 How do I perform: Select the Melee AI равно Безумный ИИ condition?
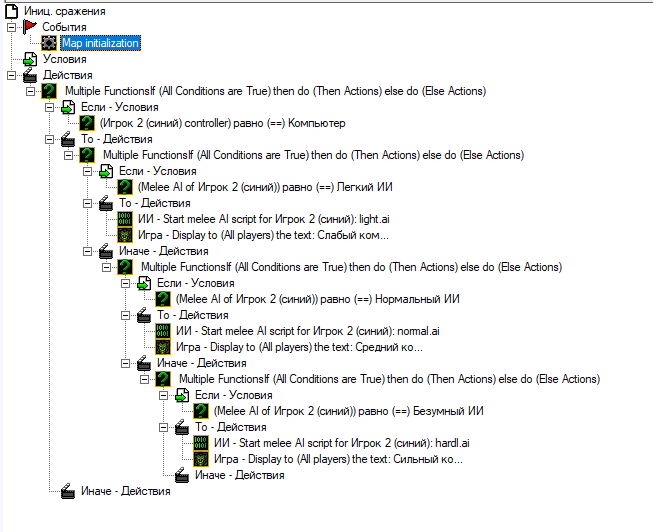point(349,411)
